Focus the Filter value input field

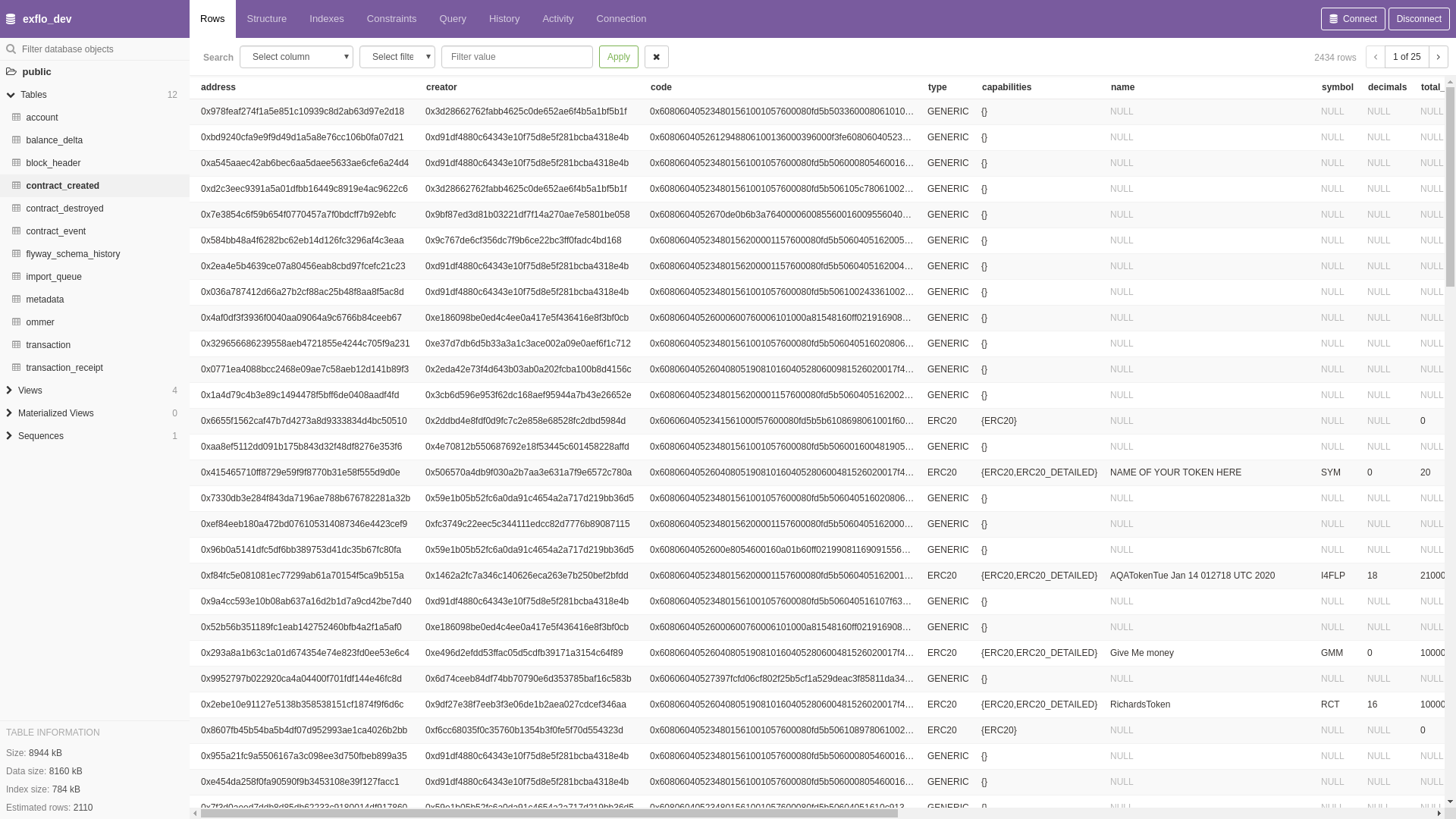[517, 57]
